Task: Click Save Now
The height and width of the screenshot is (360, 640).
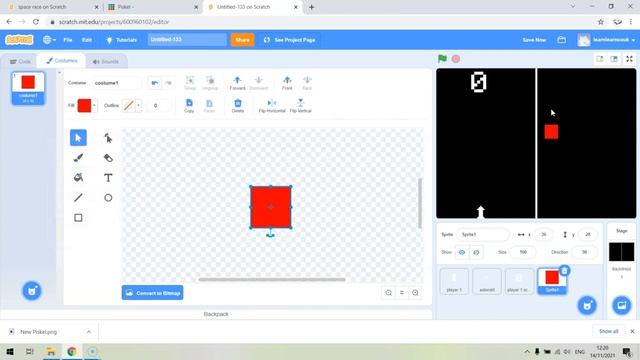Action: tap(534, 40)
